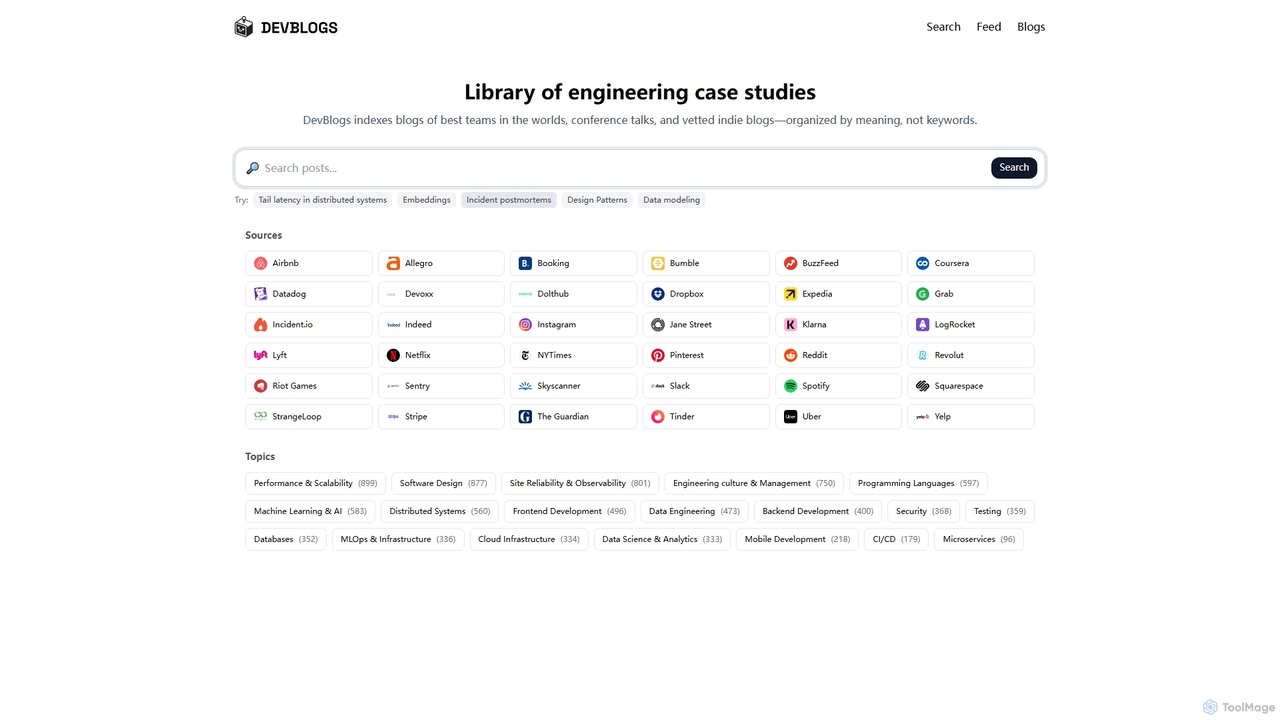Try the Data modeling suggestion chip
Image resolution: width=1280 pixels, height=720 pixels.
click(x=672, y=200)
